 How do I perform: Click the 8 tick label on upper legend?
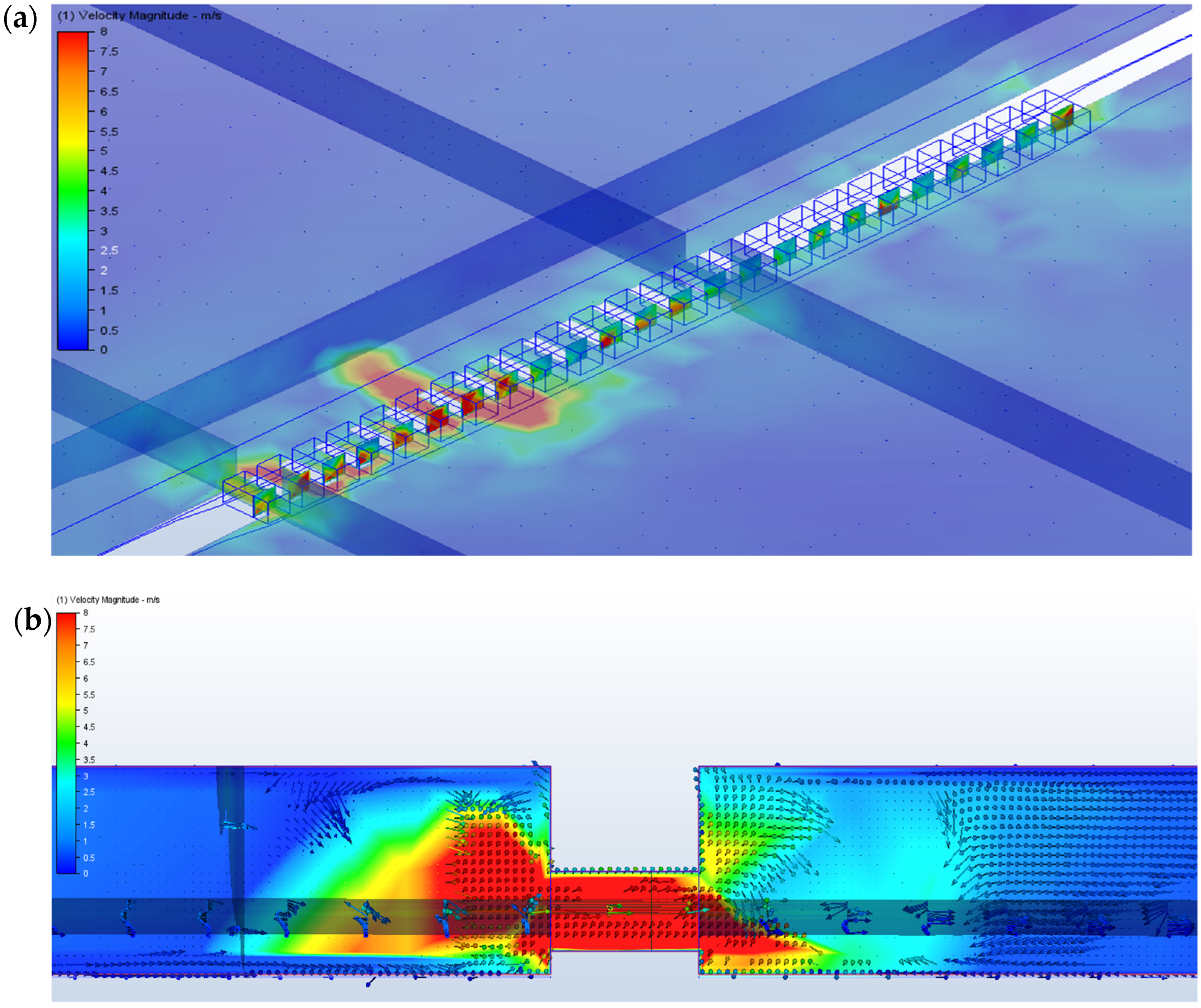(104, 32)
